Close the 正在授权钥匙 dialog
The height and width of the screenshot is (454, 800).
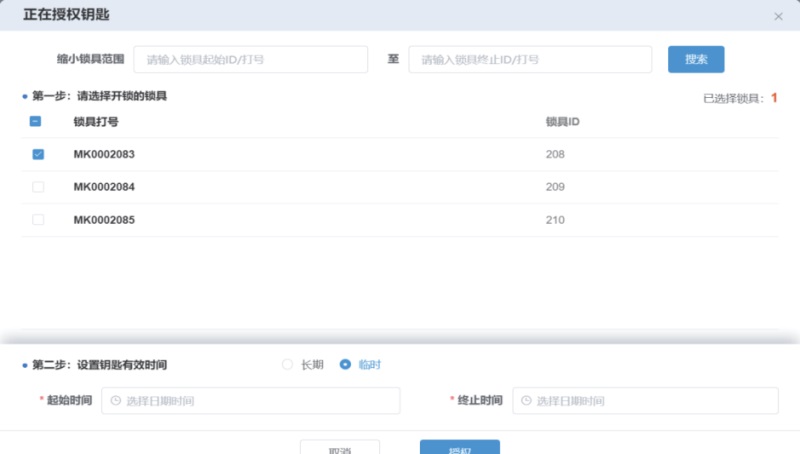[778, 17]
